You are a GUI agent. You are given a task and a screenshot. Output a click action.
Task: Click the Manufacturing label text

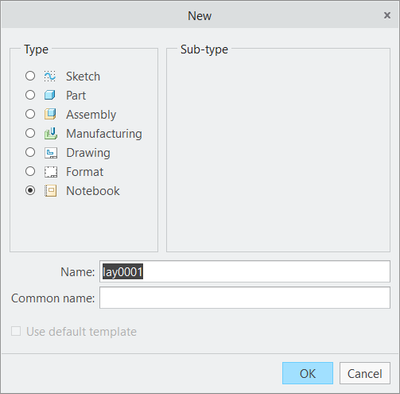pyautogui.click(x=104, y=133)
